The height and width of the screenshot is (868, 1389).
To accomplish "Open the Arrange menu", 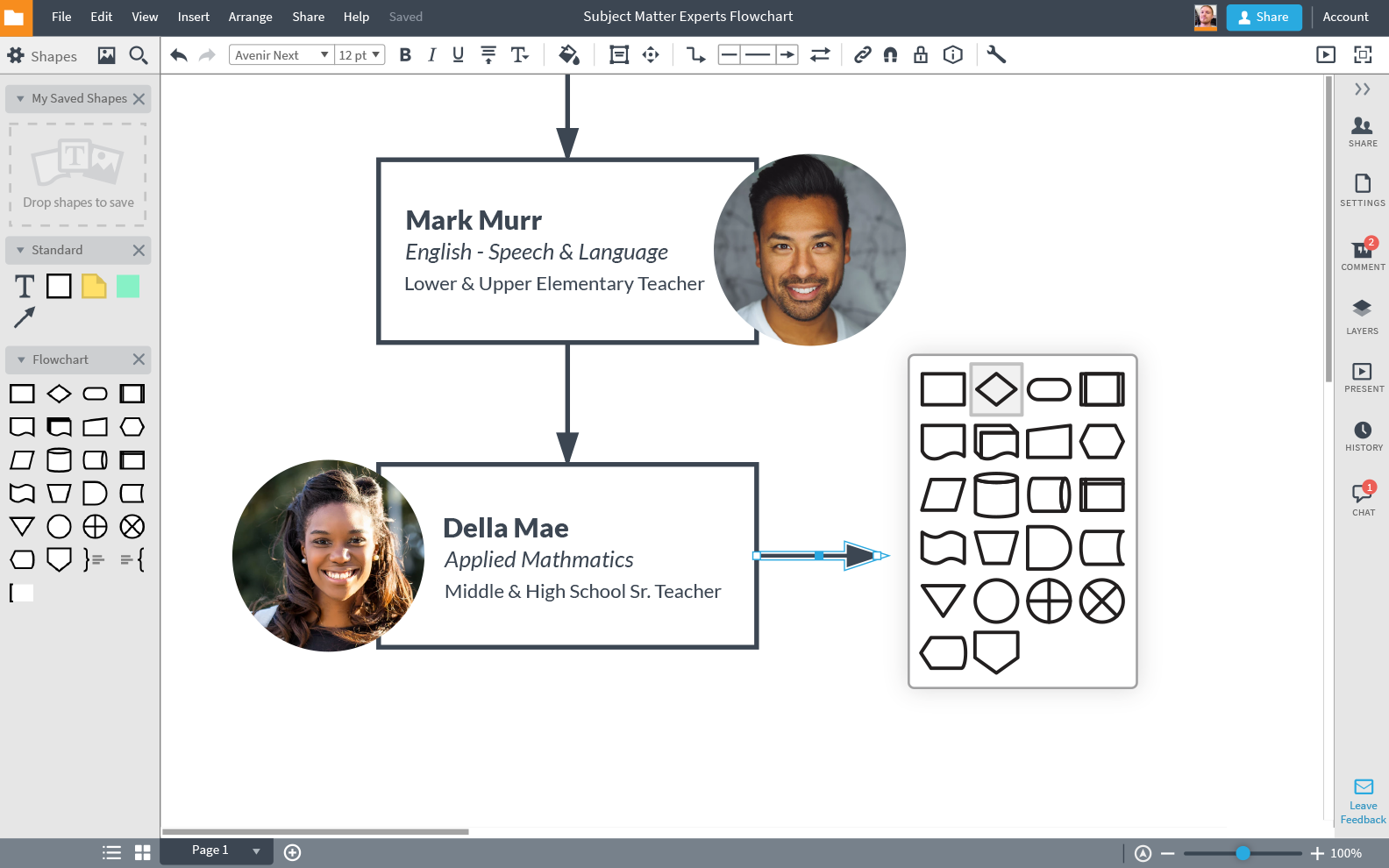I will (251, 17).
